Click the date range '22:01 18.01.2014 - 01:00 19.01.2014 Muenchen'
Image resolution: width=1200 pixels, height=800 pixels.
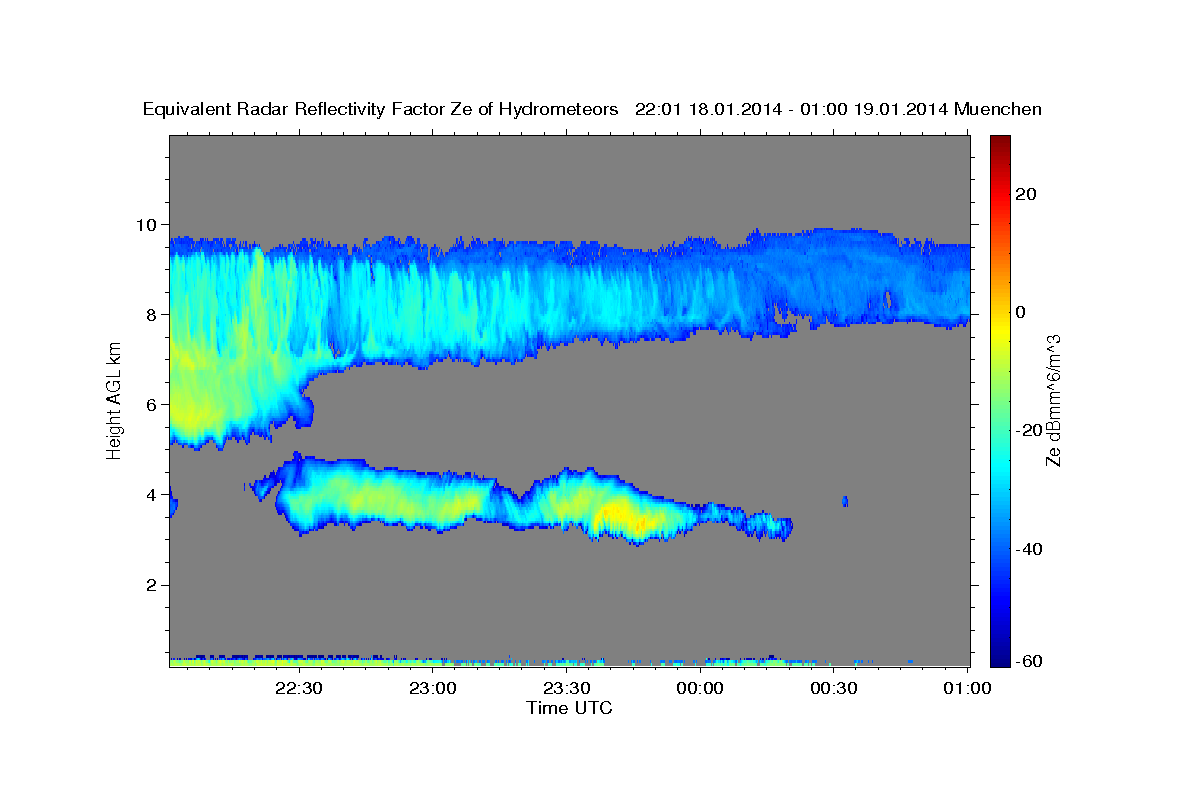pos(838,110)
